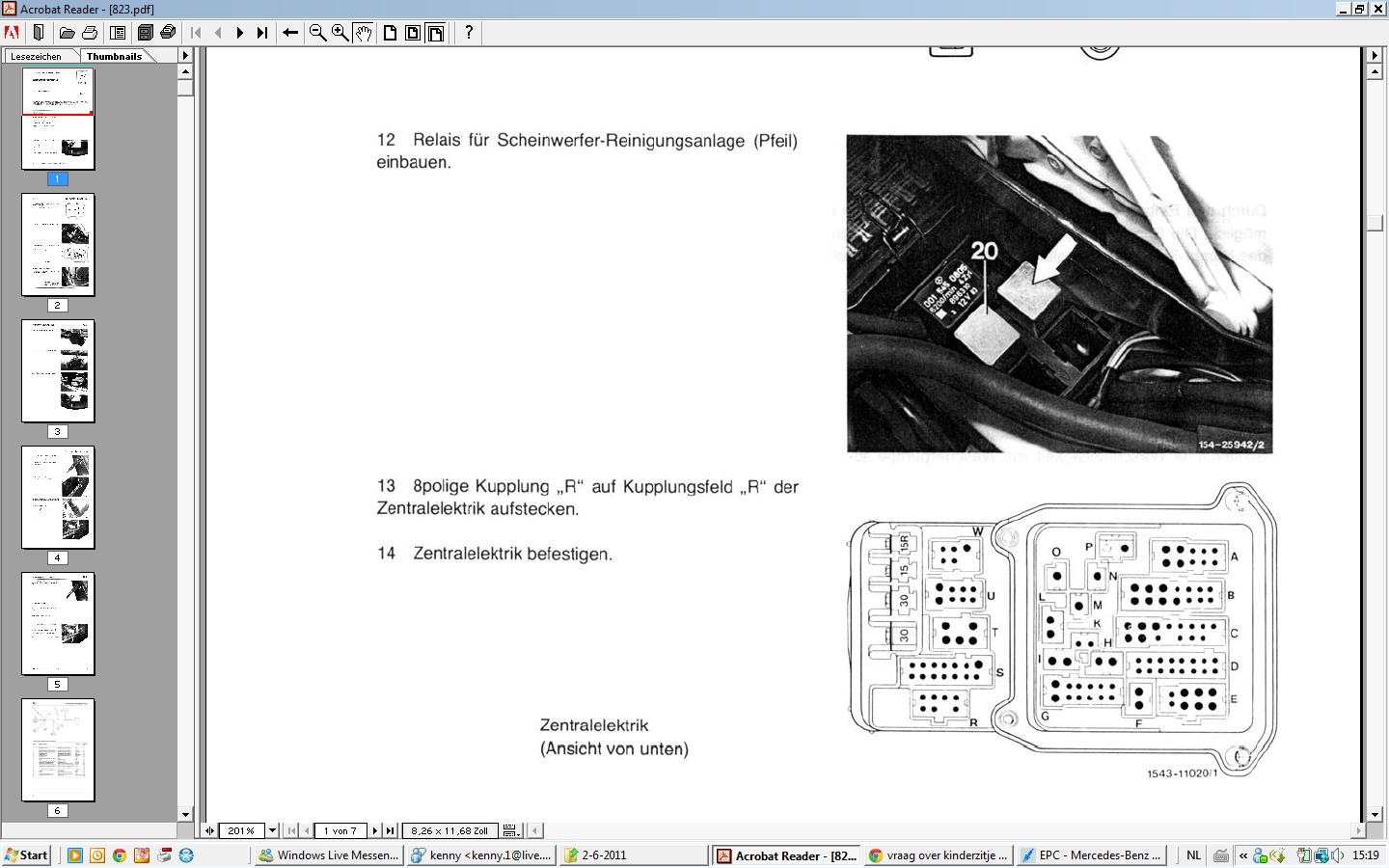
Task: Open the page layout dropdown in status bar
Action: tap(511, 830)
